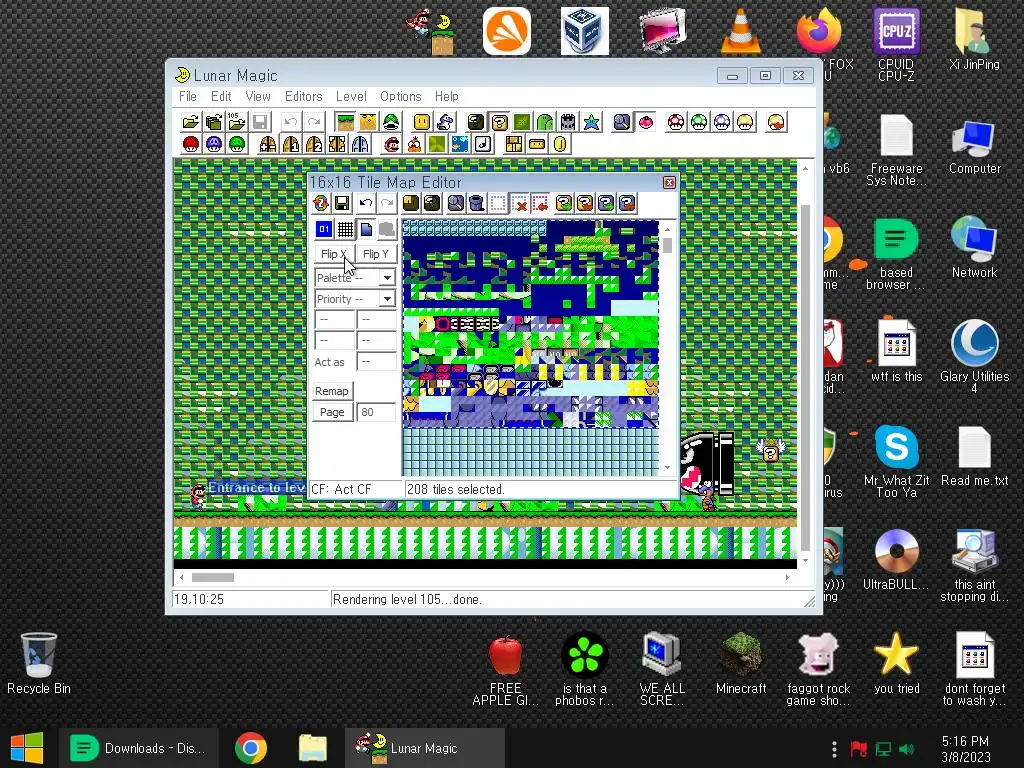The image size is (1024, 768).
Task: Click the gold coin toolbar icon
Action: click(x=560, y=144)
